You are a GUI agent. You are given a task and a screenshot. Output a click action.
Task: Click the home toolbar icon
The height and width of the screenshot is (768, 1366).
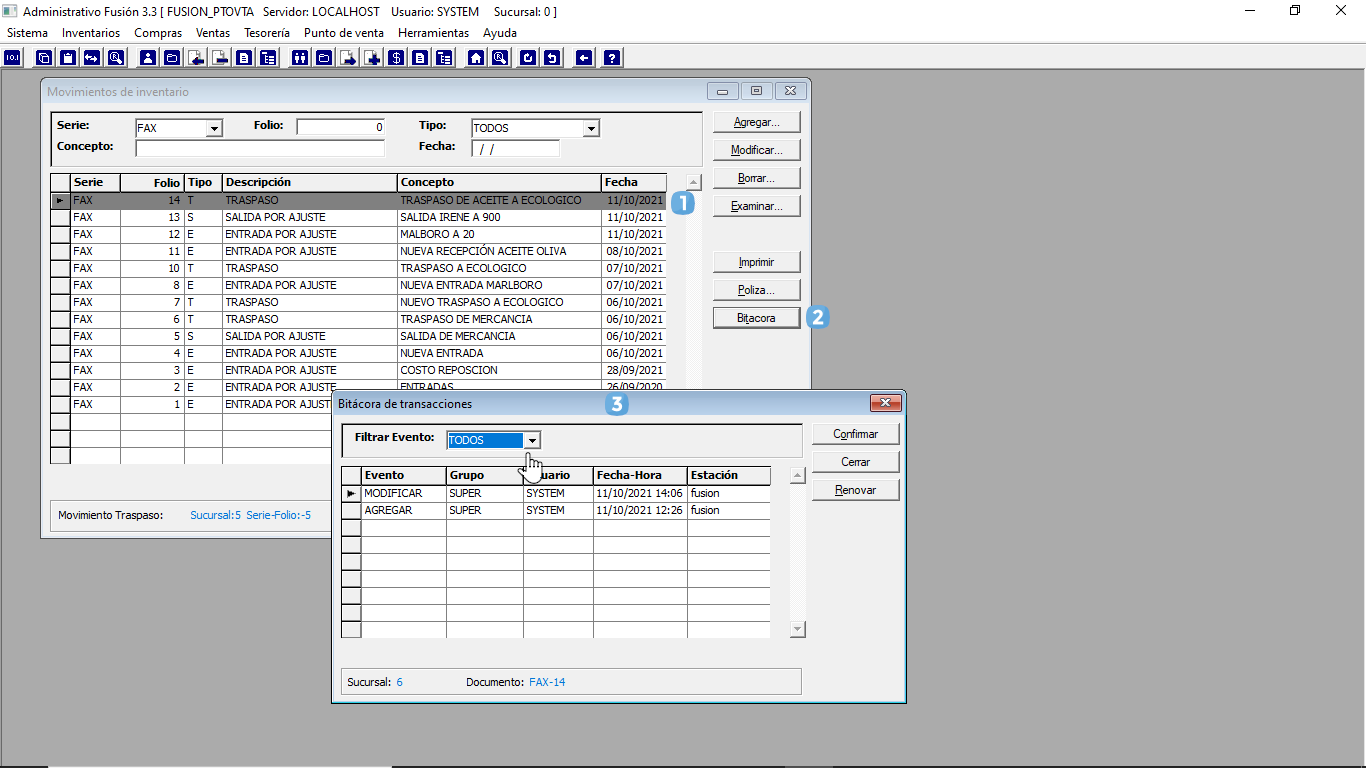476,58
